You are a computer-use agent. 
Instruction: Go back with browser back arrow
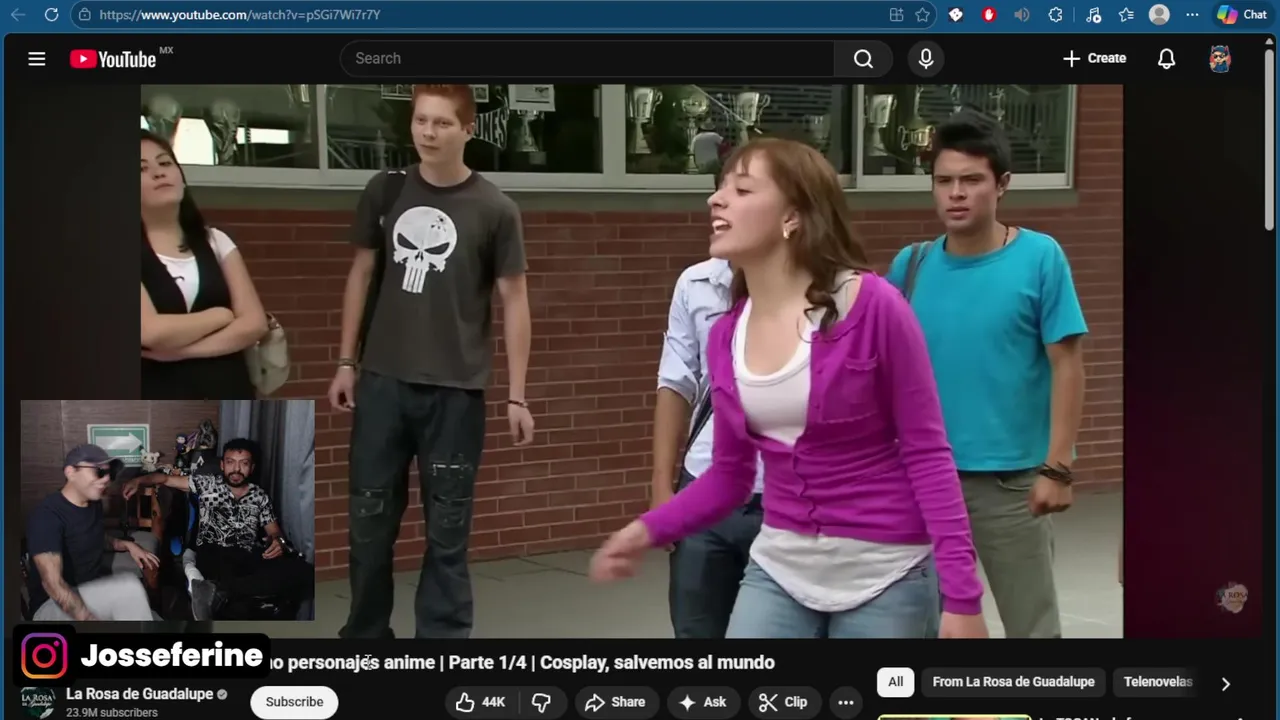coord(18,15)
